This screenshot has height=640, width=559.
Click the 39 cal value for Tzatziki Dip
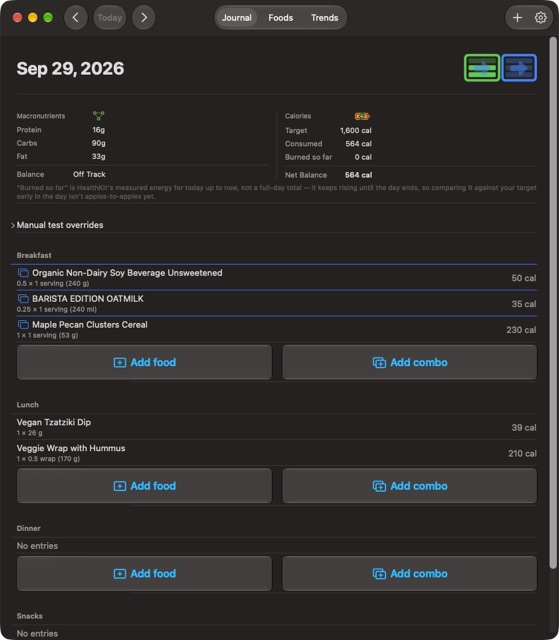524,428
